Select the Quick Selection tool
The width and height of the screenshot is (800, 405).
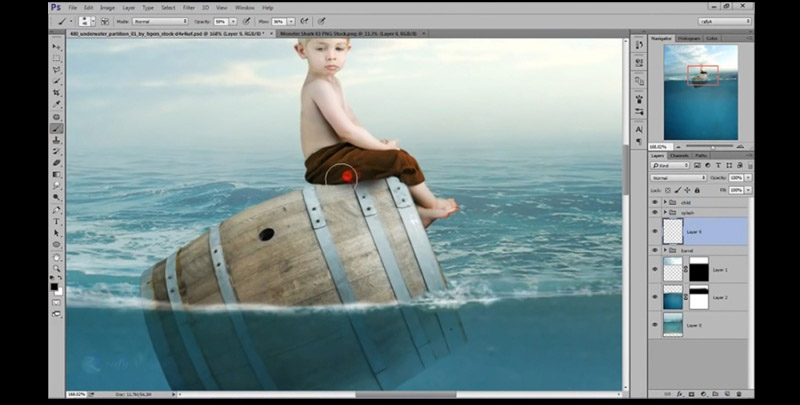coord(57,81)
